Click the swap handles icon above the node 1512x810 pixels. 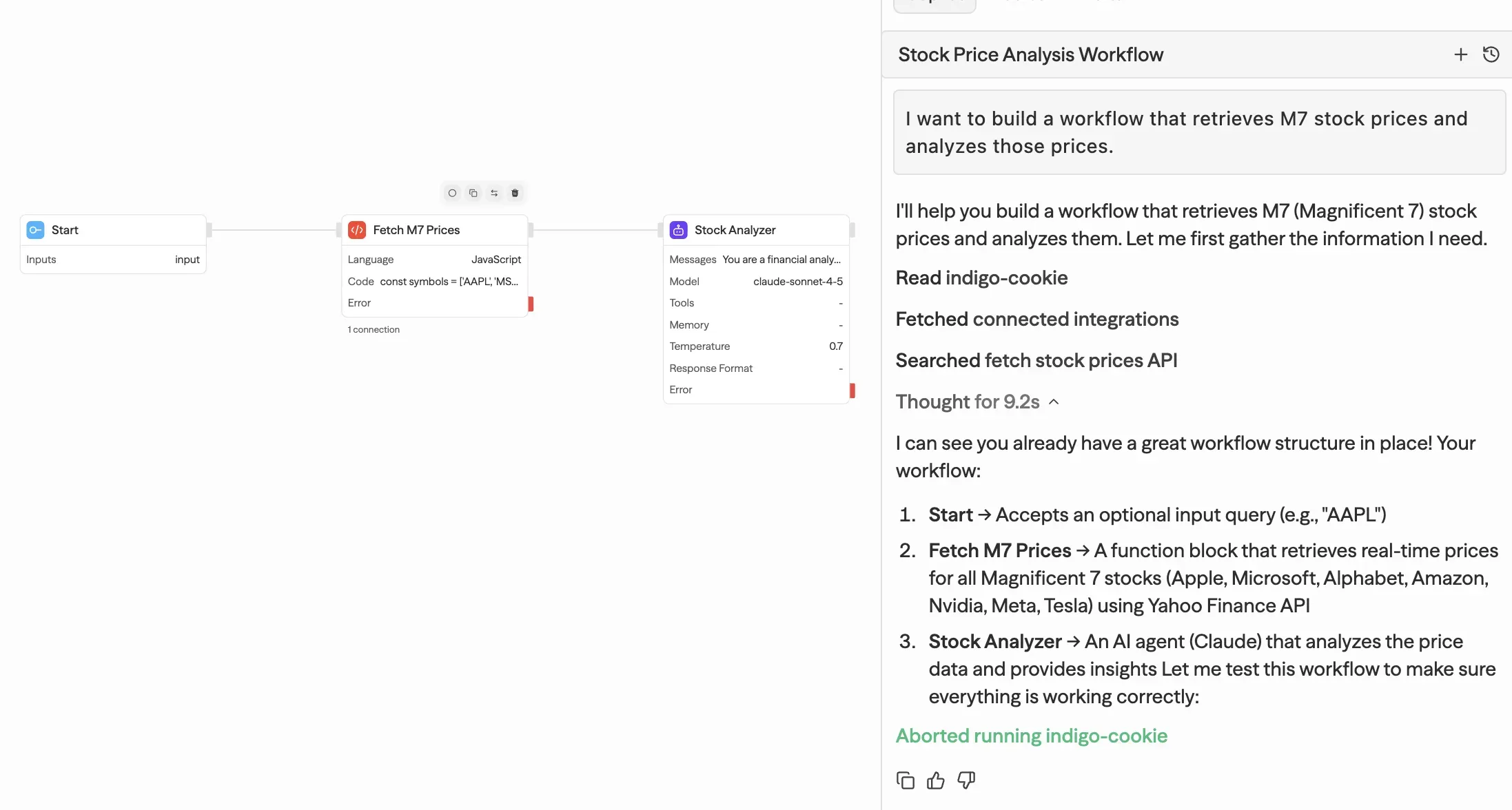click(494, 193)
